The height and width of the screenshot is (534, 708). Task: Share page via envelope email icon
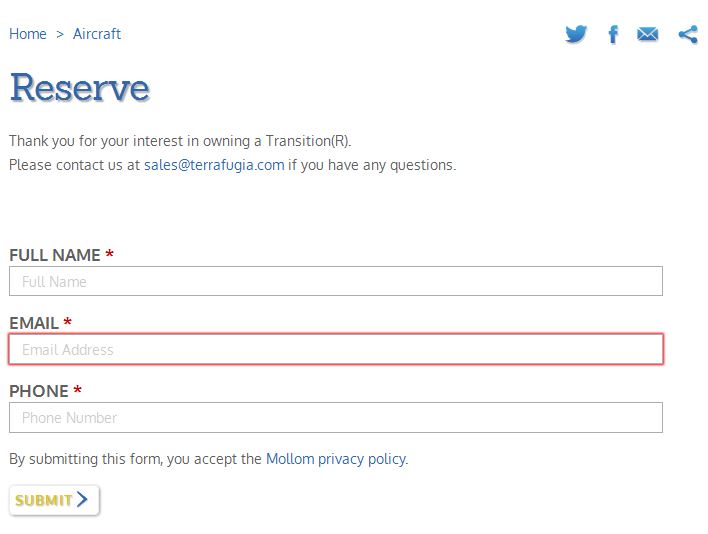click(x=647, y=34)
